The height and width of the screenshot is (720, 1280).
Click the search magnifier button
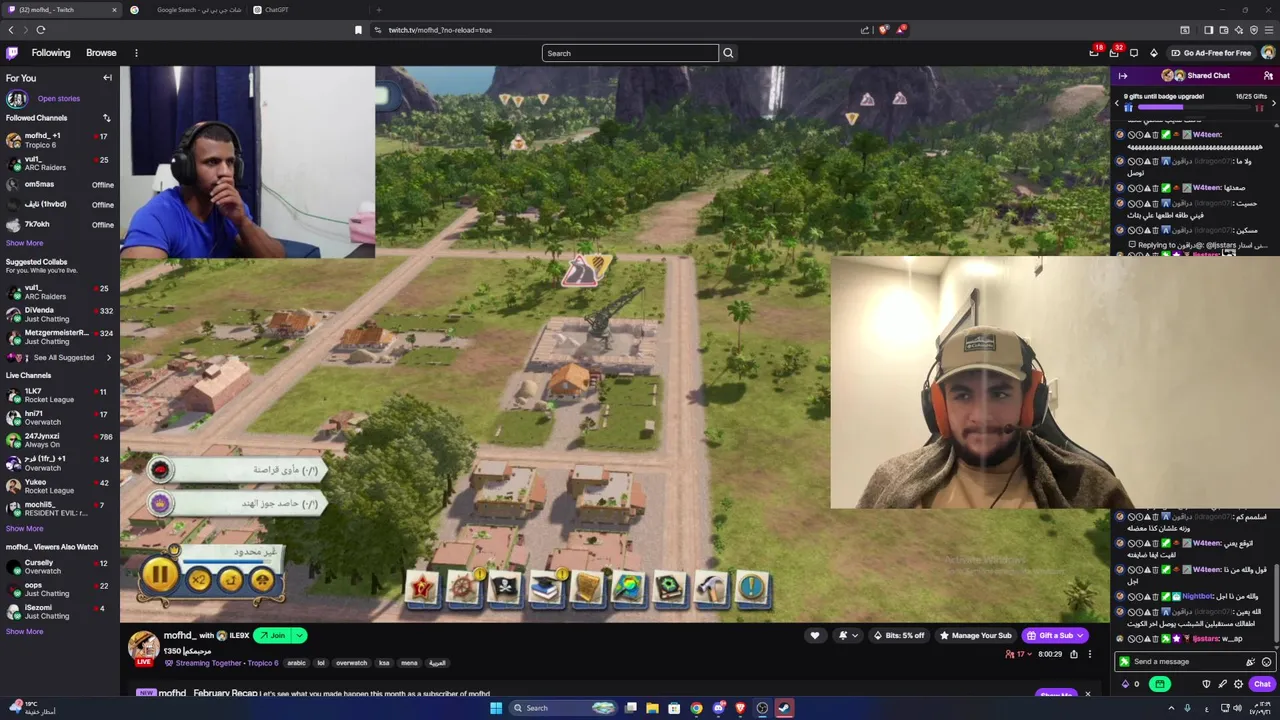pyautogui.click(x=728, y=53)
